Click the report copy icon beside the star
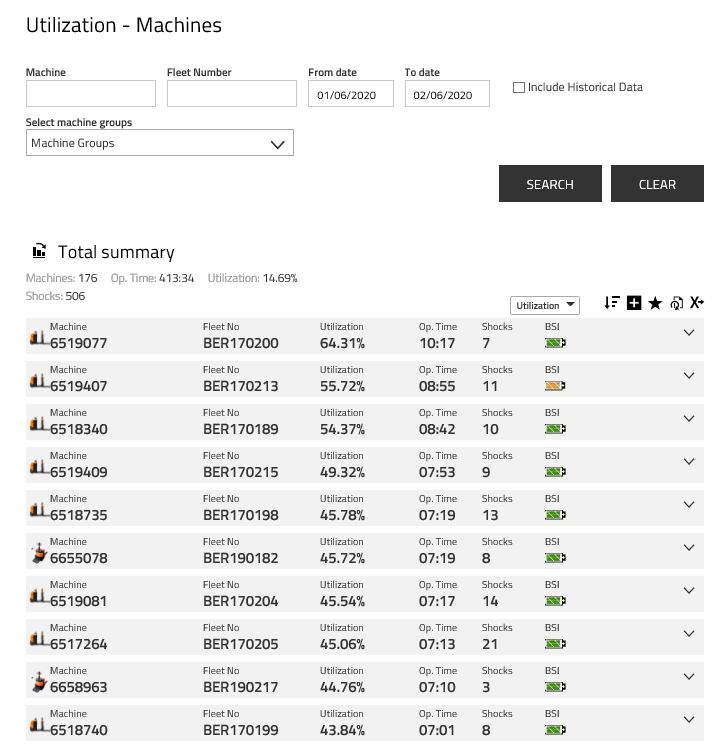Screen dimensions: 725x746 (677, 304)
